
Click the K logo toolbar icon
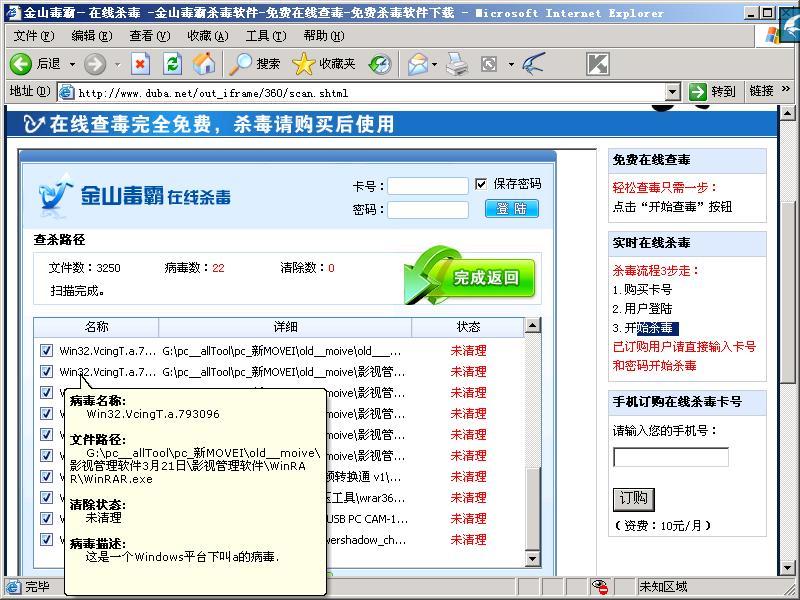pos(597,64)
